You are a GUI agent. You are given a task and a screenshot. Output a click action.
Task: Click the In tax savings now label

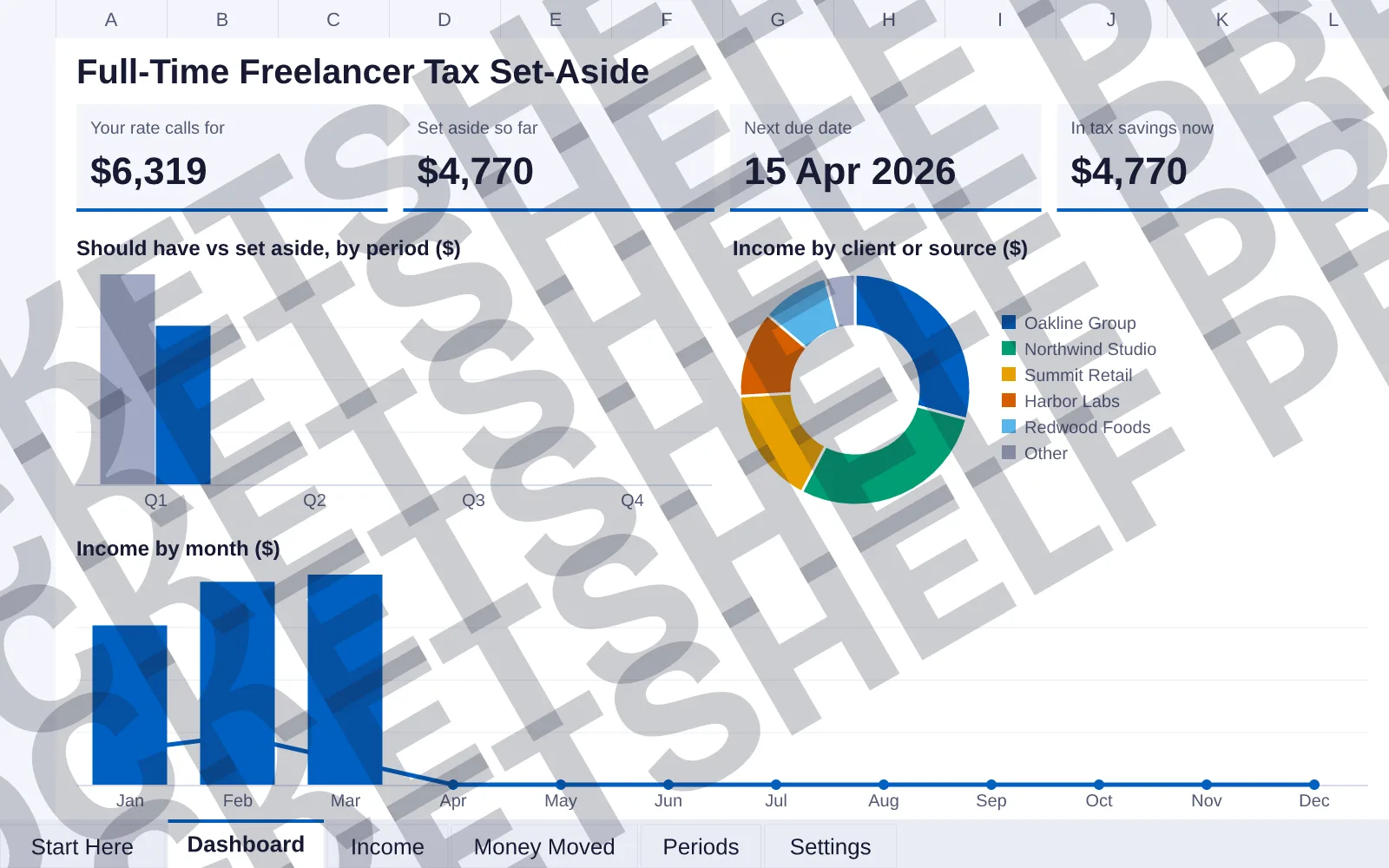[x=1142, y=128]
